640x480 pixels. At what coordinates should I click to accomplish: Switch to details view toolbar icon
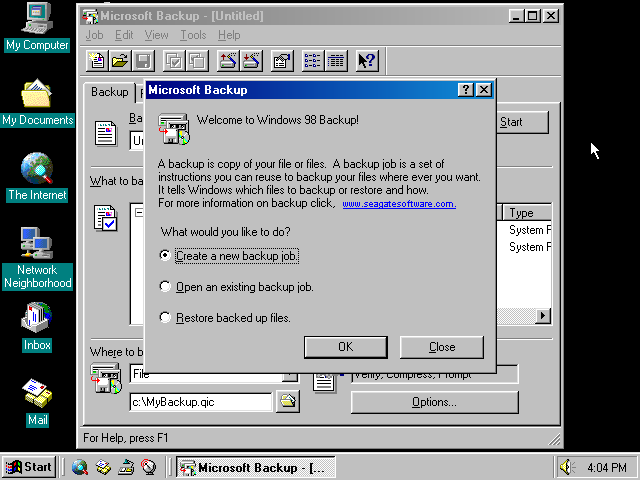coord(336,61)
